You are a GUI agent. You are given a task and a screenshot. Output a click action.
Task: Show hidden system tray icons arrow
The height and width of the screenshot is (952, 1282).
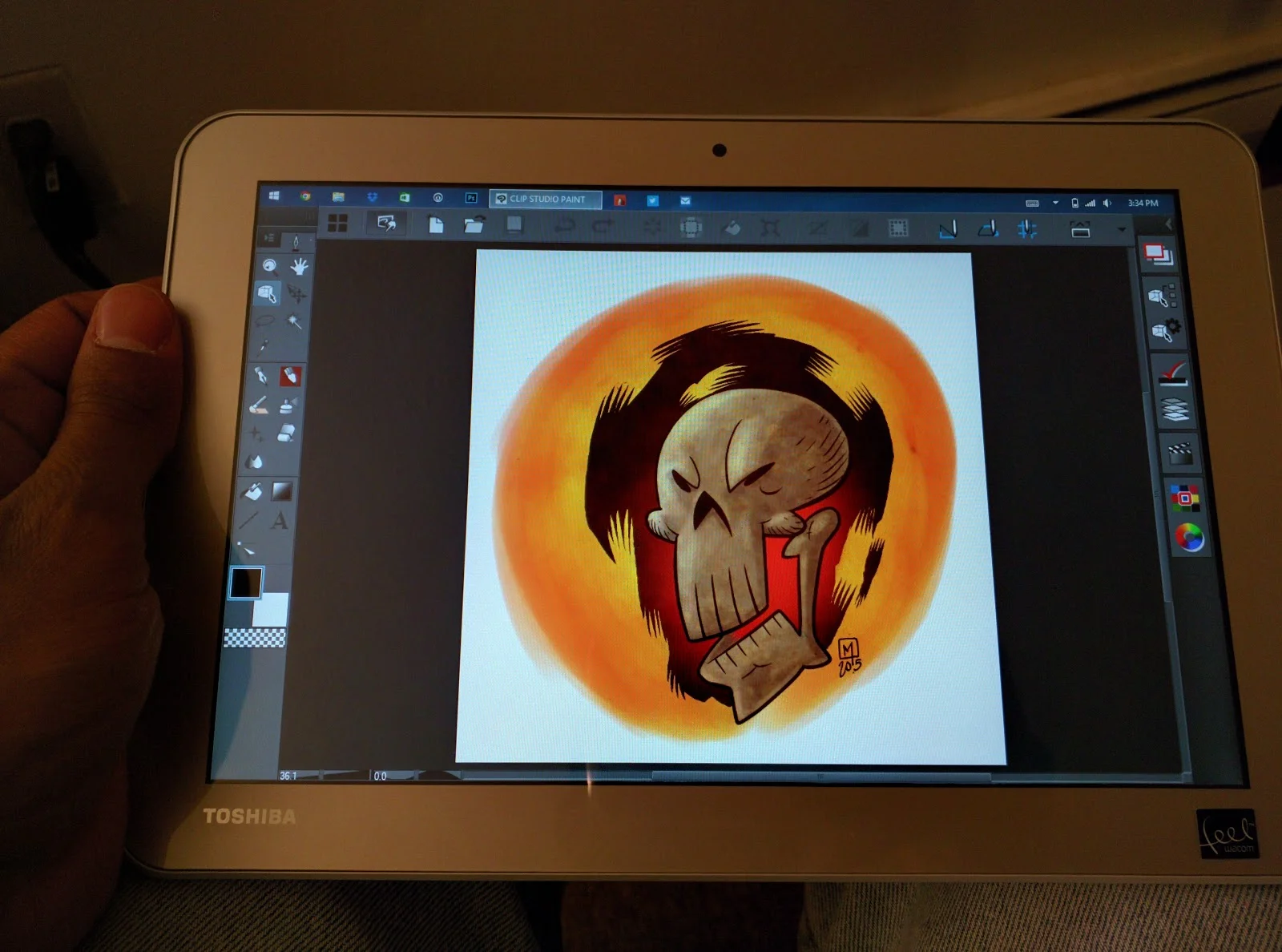coord(1055,203)
